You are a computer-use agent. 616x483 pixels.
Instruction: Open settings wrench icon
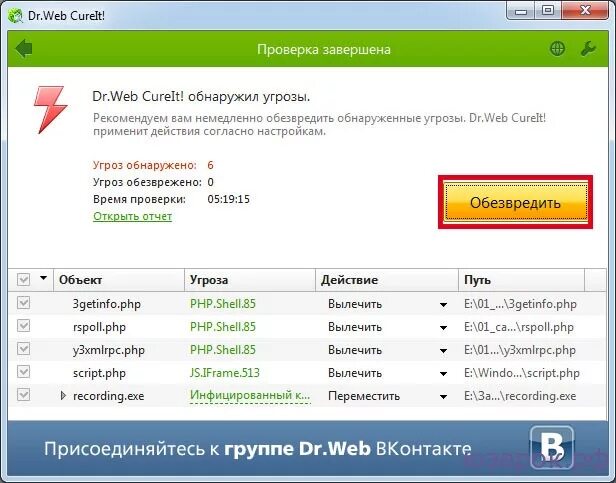(x=588, y=49)
